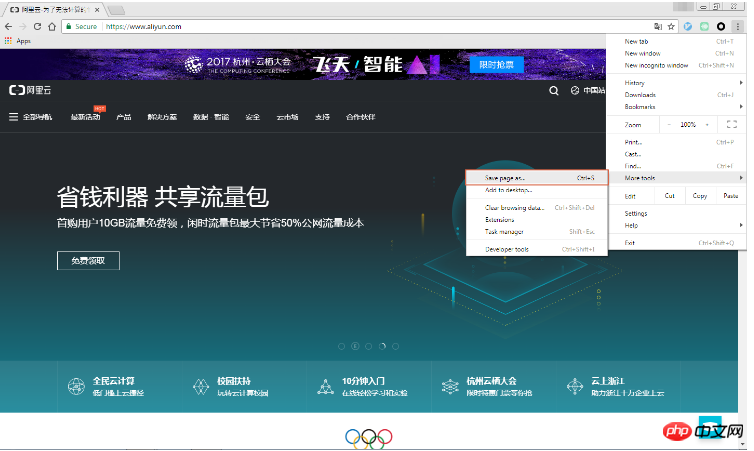The height and width of the screenshot is (451, 754).
Task: Open the 最新活动 nav link
Action: coord(86,117)
